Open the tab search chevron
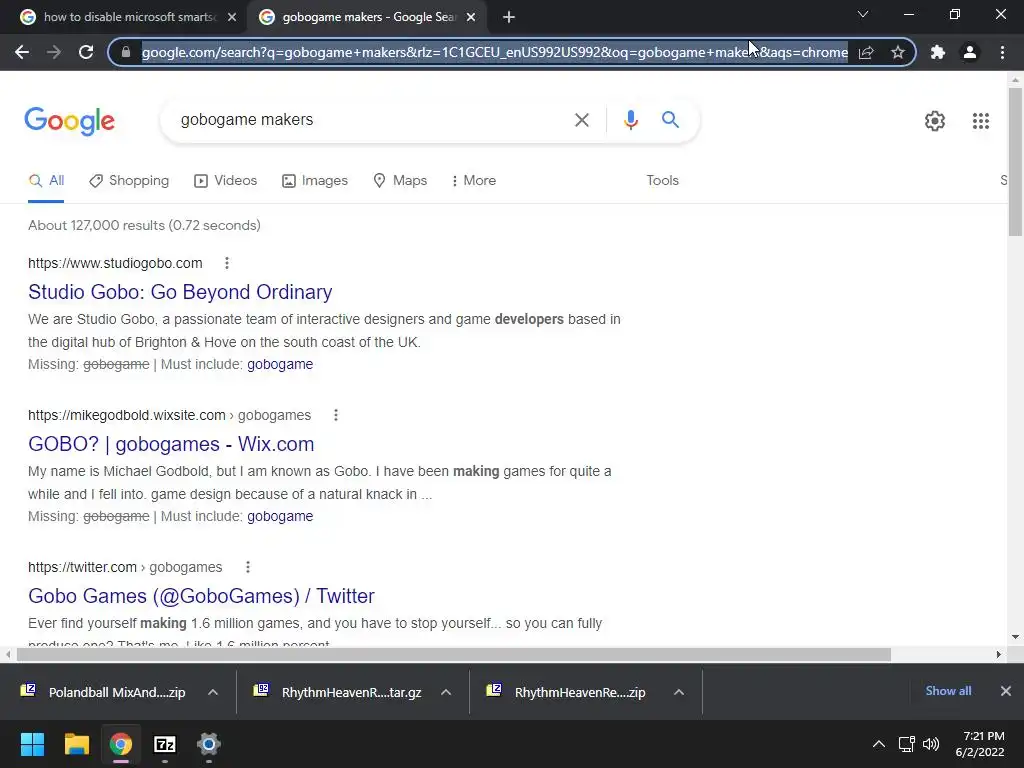This screenshot has width=1024, height=768. 863,14
